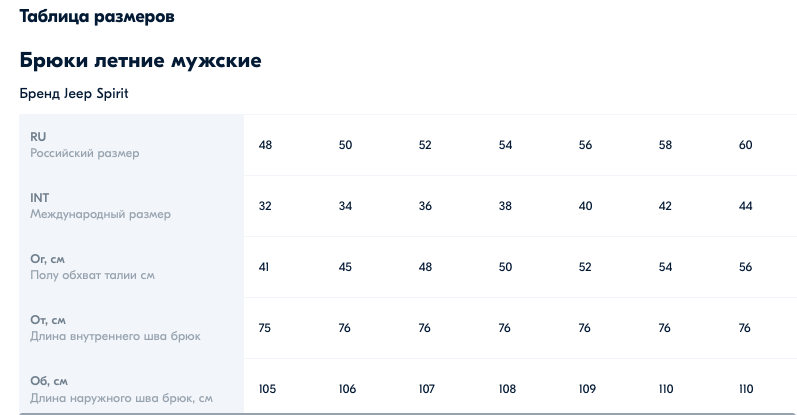Select the 'INT Международный размер' row header
Image resolution: width=797 pixels, height=415 pixels.
(132, 206)
